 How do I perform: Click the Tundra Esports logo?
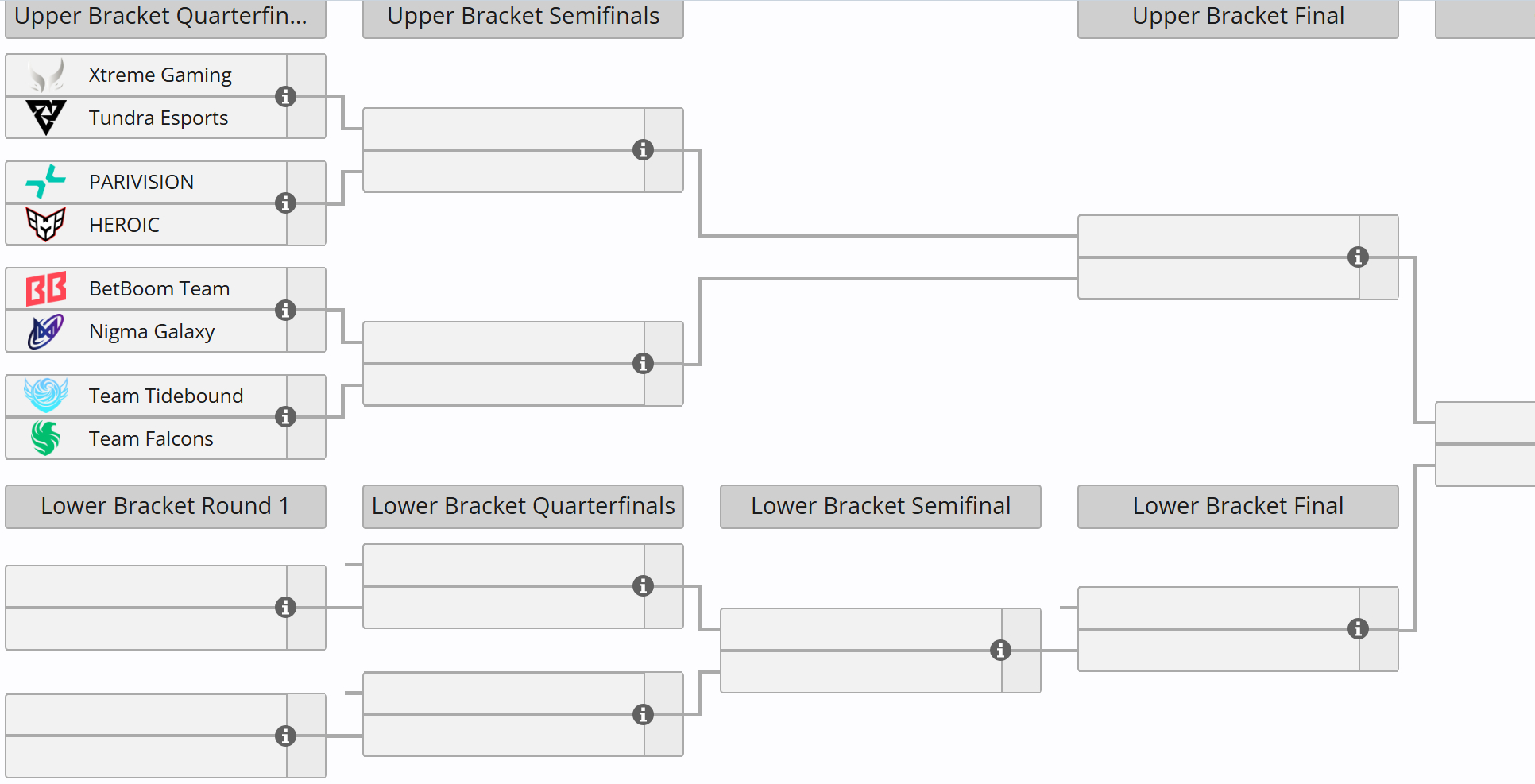(46, 118)
